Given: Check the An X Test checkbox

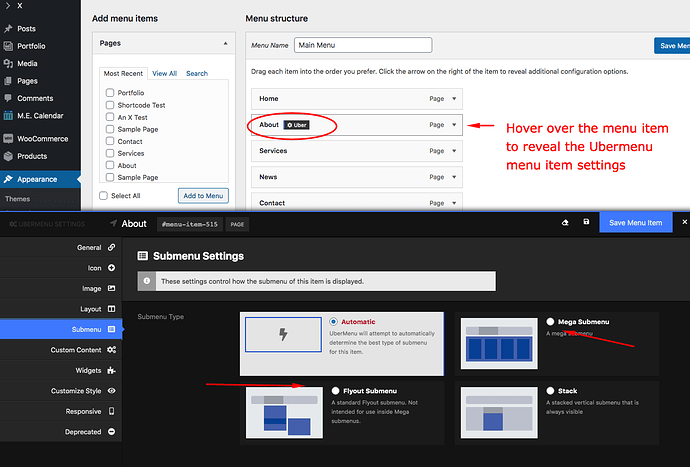Looking at the screenshot, I should coord(110,117).
